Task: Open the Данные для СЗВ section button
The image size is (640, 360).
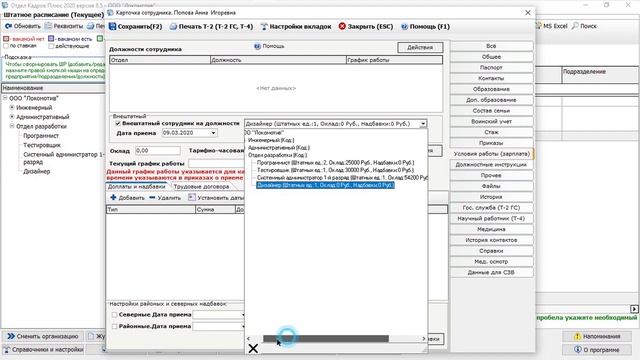Action: pos(491,272)
